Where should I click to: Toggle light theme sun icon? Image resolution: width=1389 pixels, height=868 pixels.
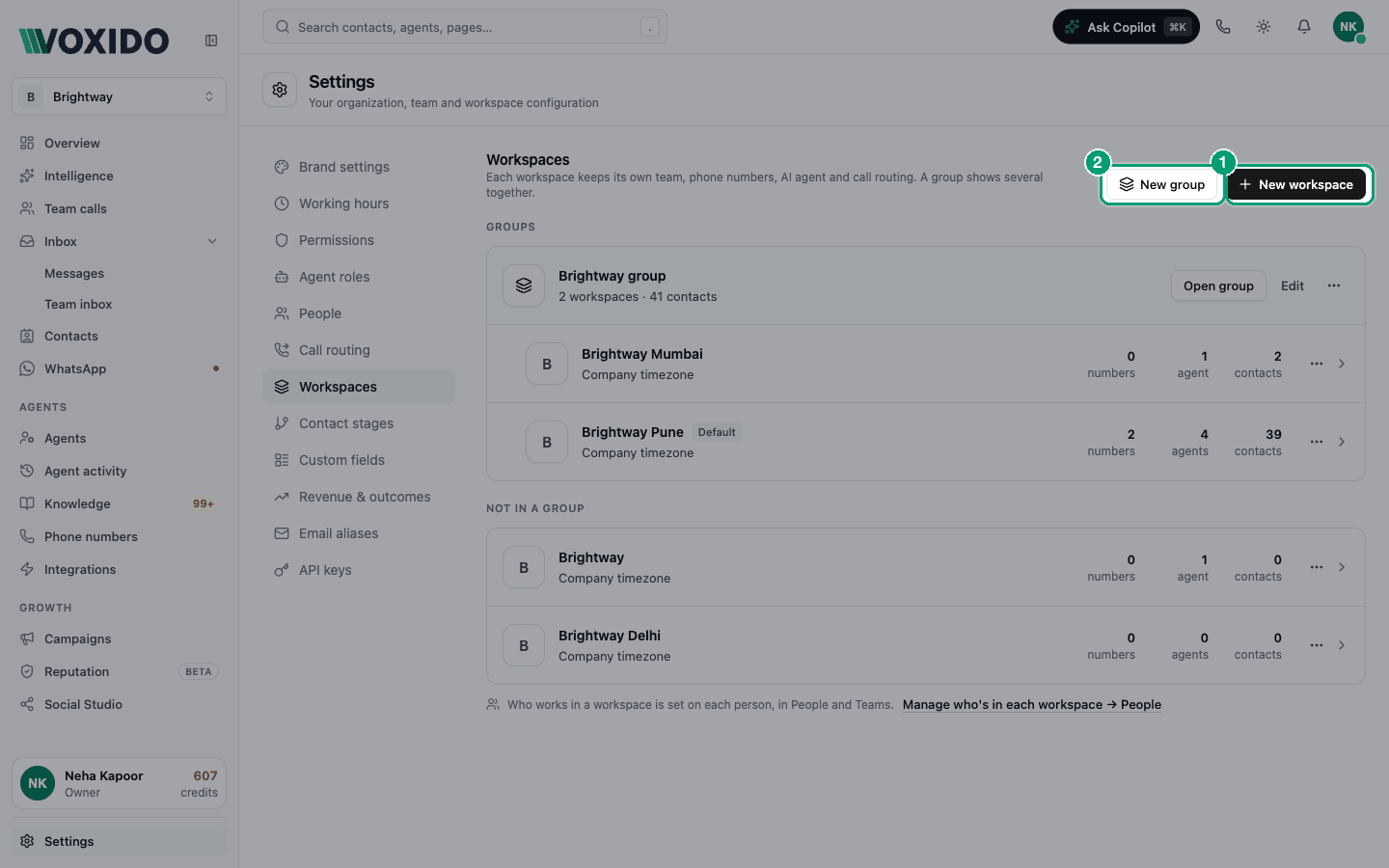pyautogui.click(x=1264, y=27)
